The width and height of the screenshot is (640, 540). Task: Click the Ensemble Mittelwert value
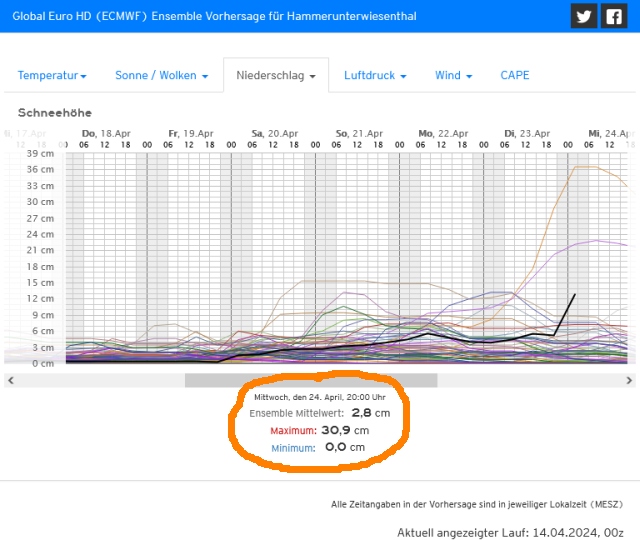point(370,412)
